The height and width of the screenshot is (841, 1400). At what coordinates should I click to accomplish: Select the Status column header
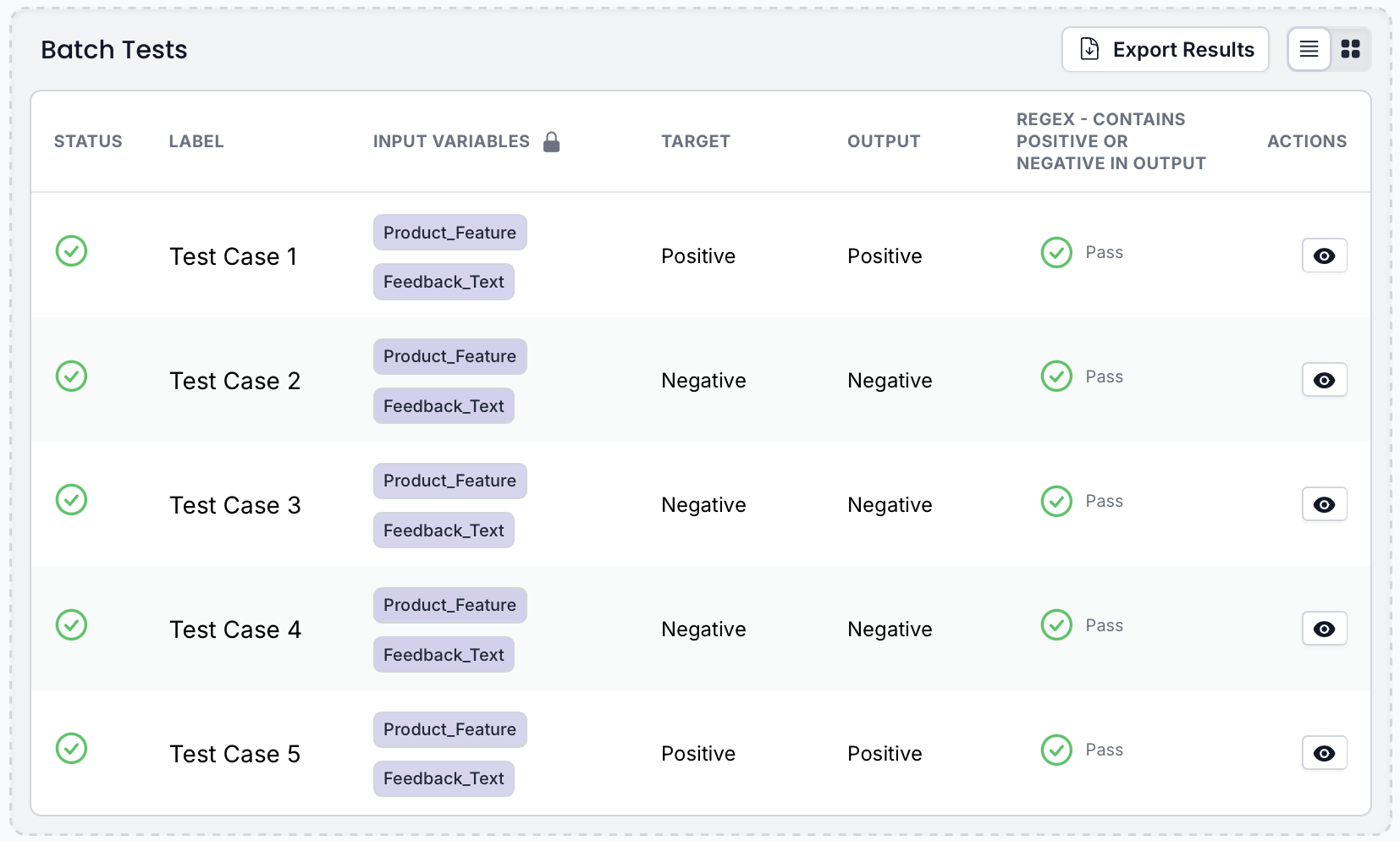[x=88, y=141]
